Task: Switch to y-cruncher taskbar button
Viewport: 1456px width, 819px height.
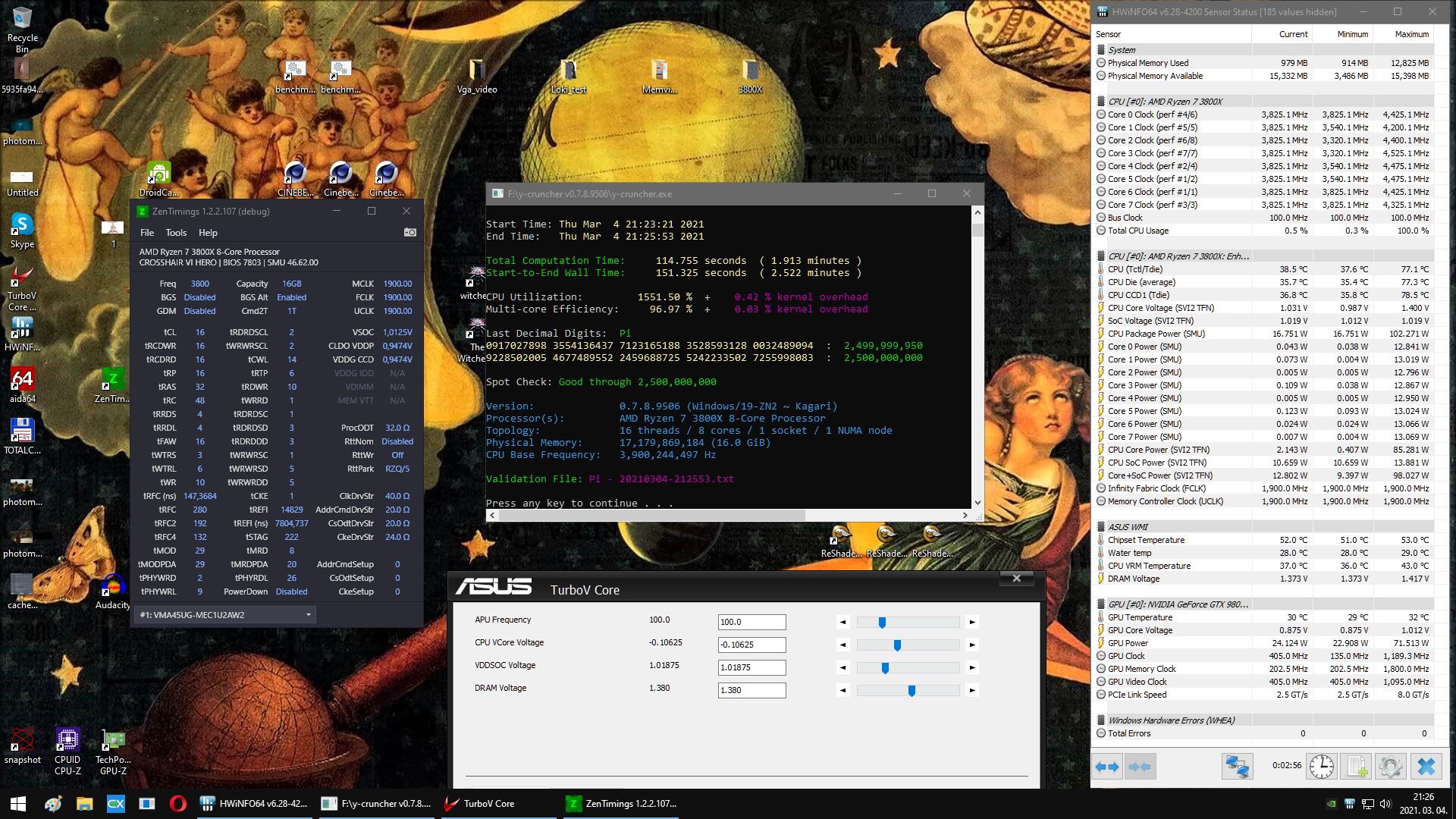Action: point(376,803)
